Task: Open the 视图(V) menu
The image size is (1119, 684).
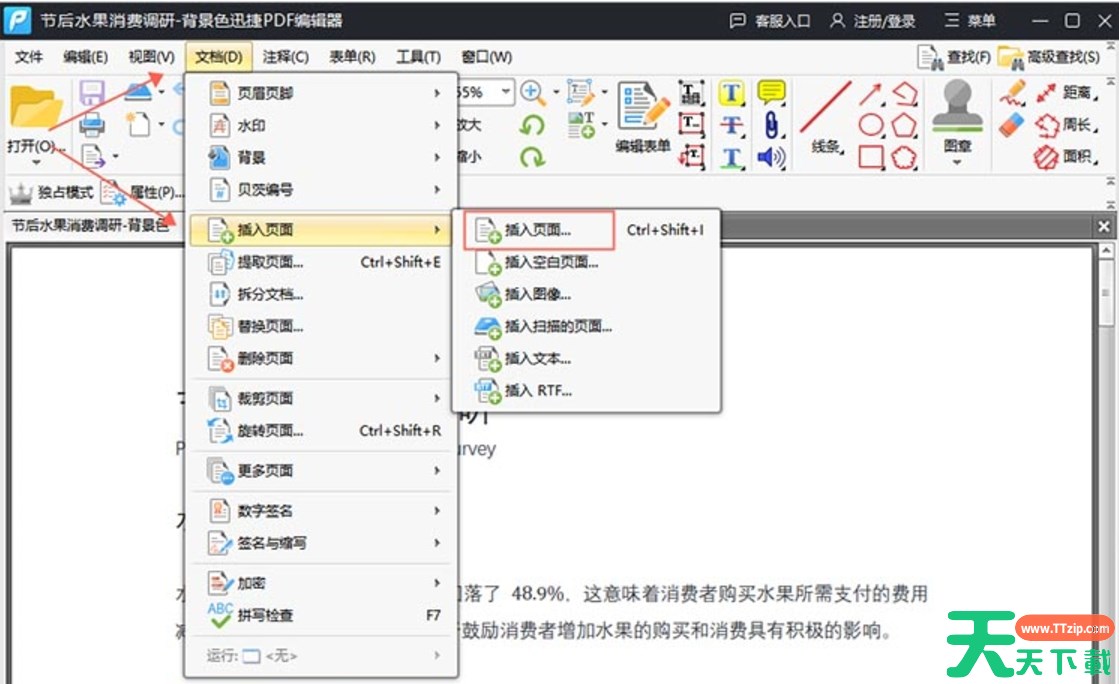Action: tap(151, 56)
